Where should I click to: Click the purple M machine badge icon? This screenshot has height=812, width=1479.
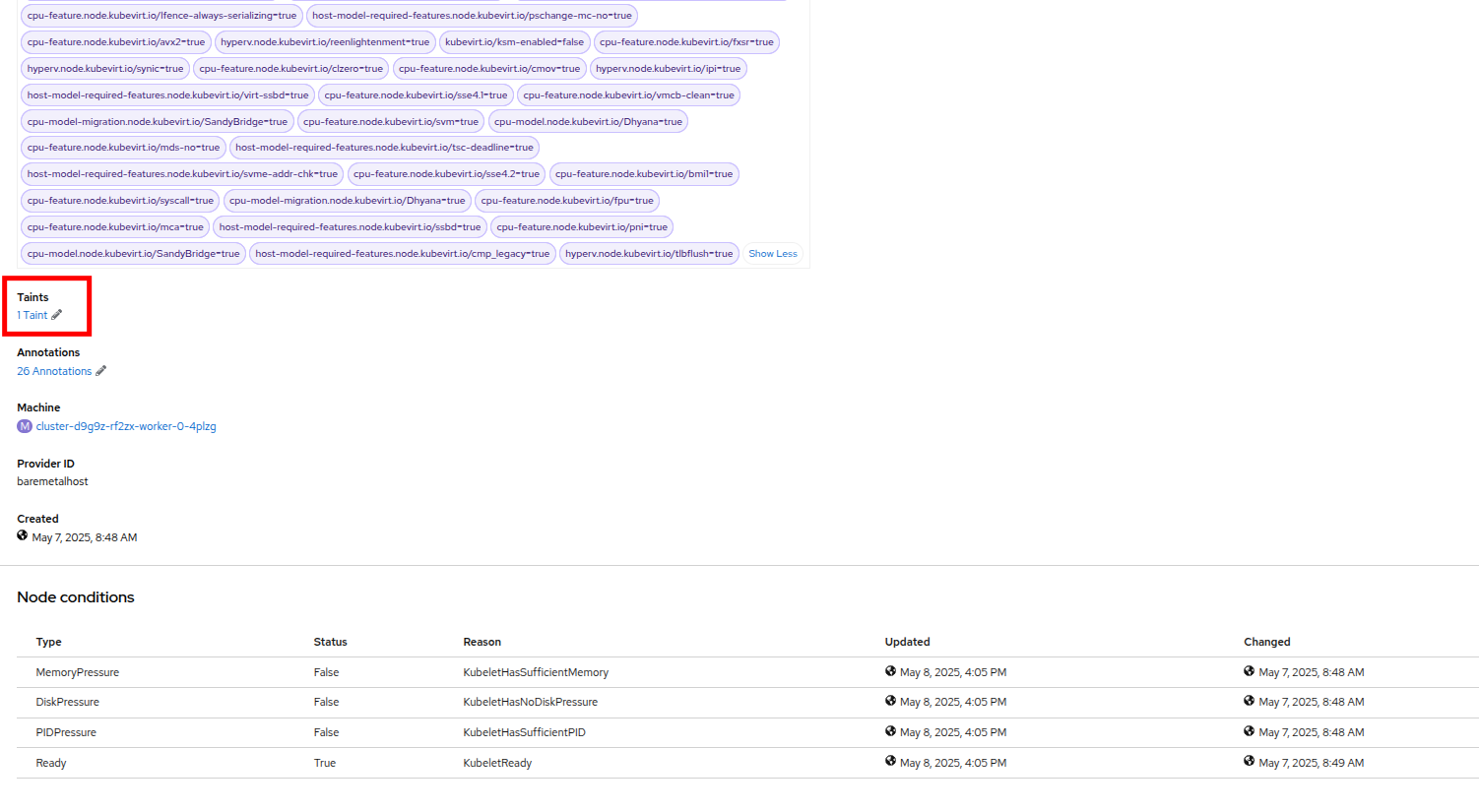[25, 426]
